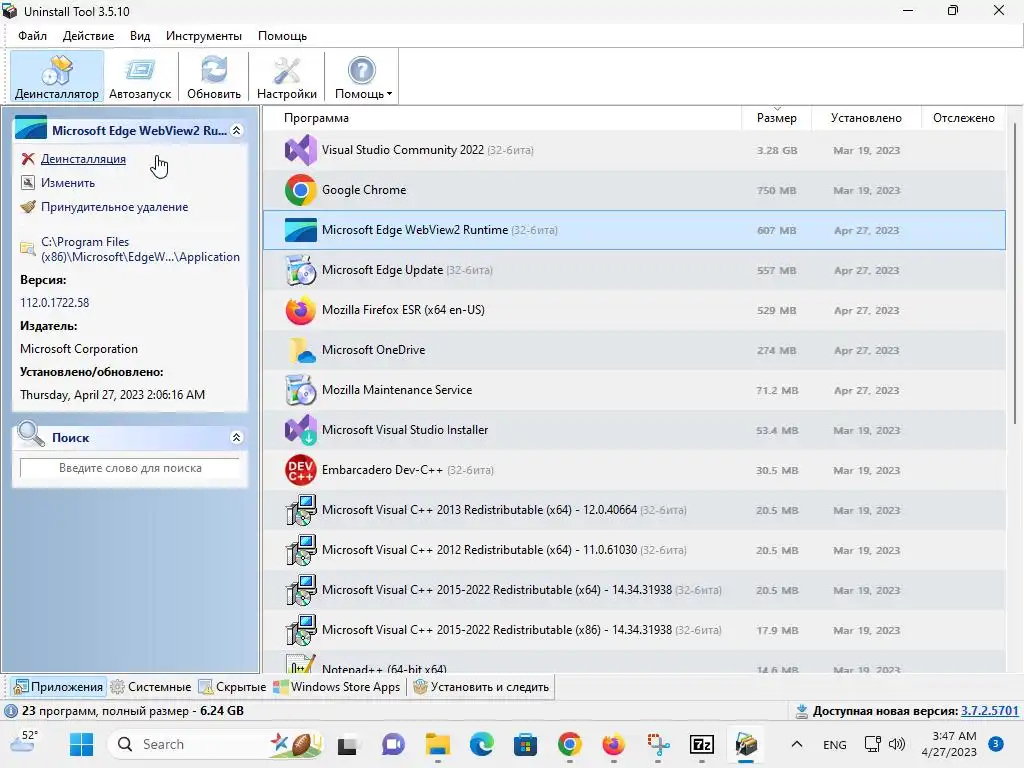Screen dimensions: 1024x768
Task: Select the Notepad++ (64-bit x64) row
Action: click(x=634, y=663)
